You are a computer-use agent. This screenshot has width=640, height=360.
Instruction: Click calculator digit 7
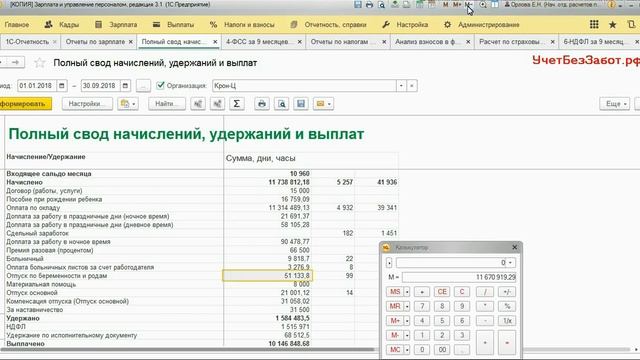click(422, 306)
